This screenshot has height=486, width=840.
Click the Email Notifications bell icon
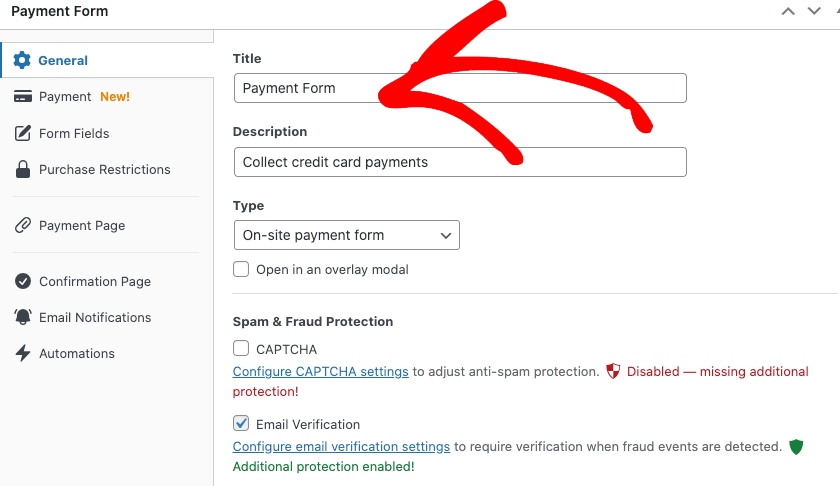(x=22, y=318)
